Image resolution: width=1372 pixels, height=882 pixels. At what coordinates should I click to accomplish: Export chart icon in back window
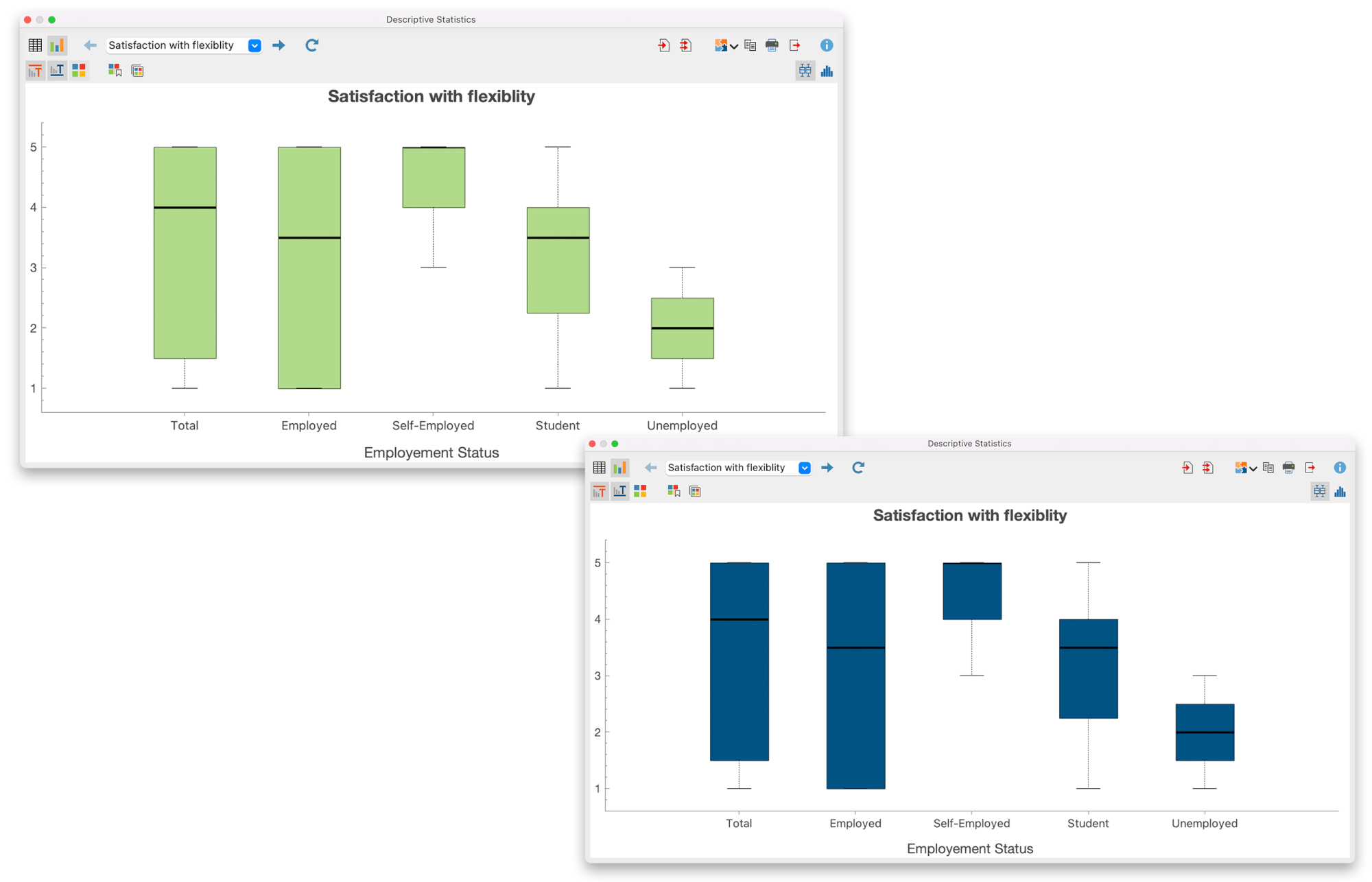click(795, 45)
